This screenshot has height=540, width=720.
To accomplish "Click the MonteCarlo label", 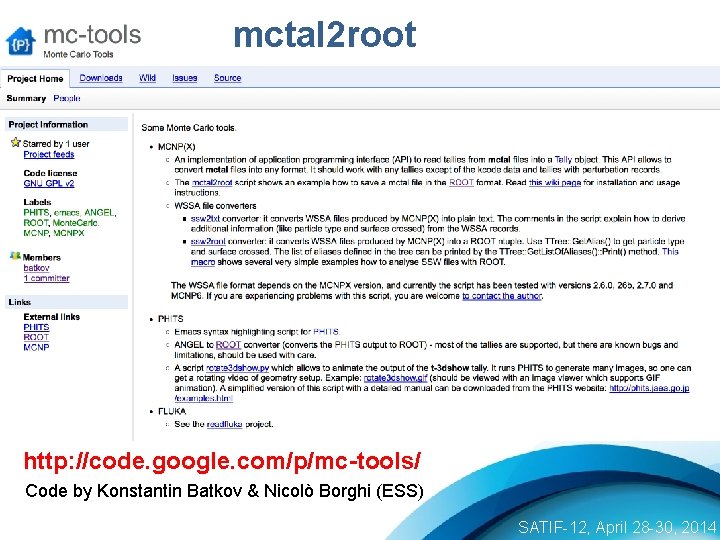I will click(x=75, y=223).
